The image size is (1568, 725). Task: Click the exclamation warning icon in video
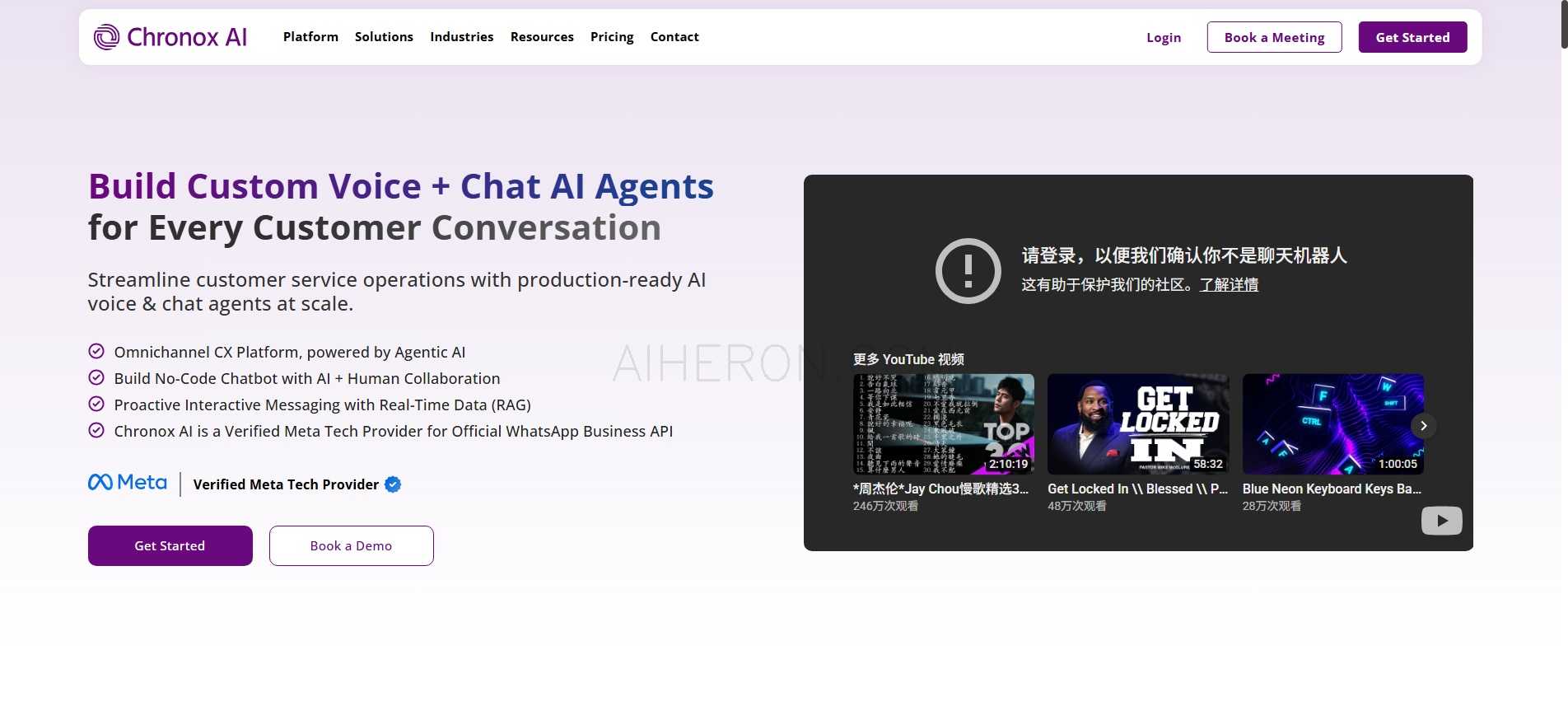pos(968,271)
